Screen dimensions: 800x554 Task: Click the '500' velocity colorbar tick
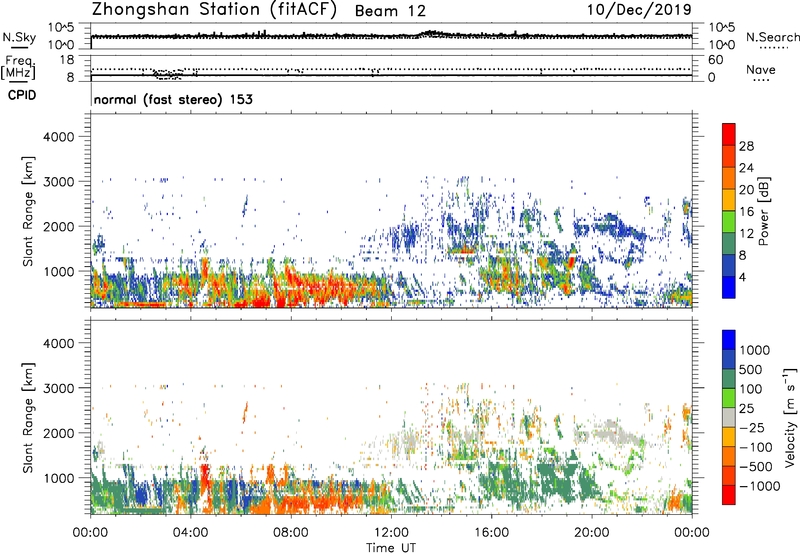coord(750,370)
